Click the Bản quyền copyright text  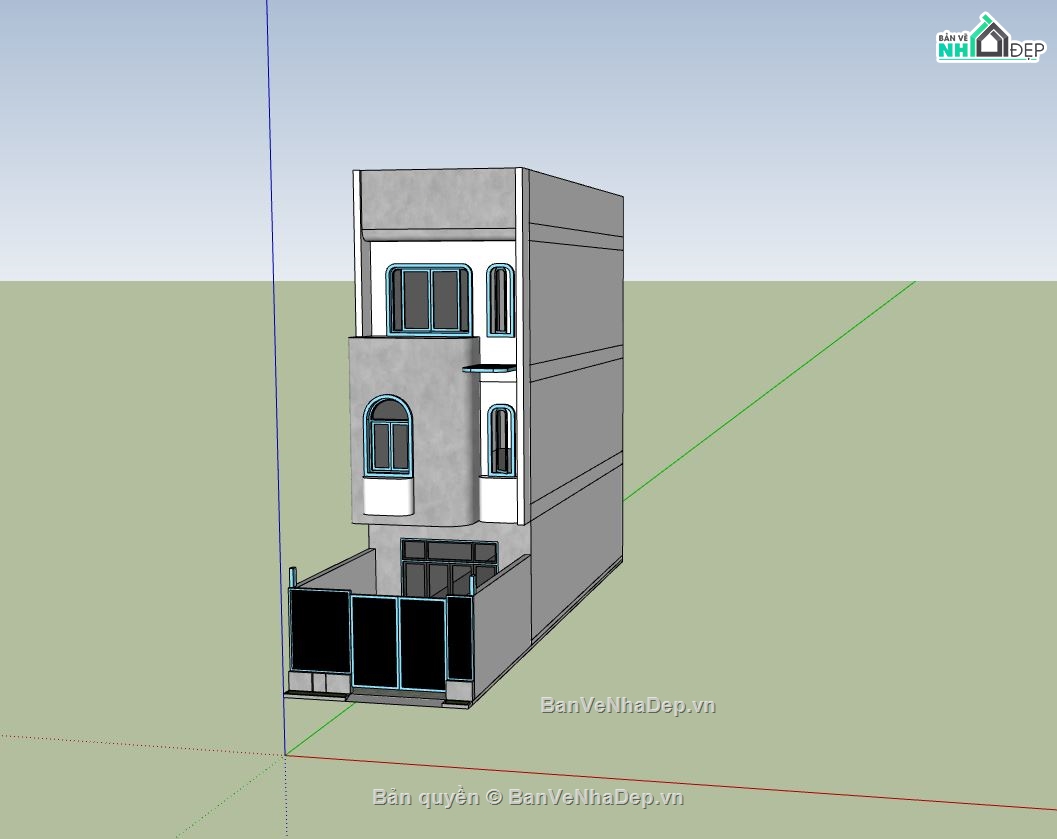[x=528, y=797]
